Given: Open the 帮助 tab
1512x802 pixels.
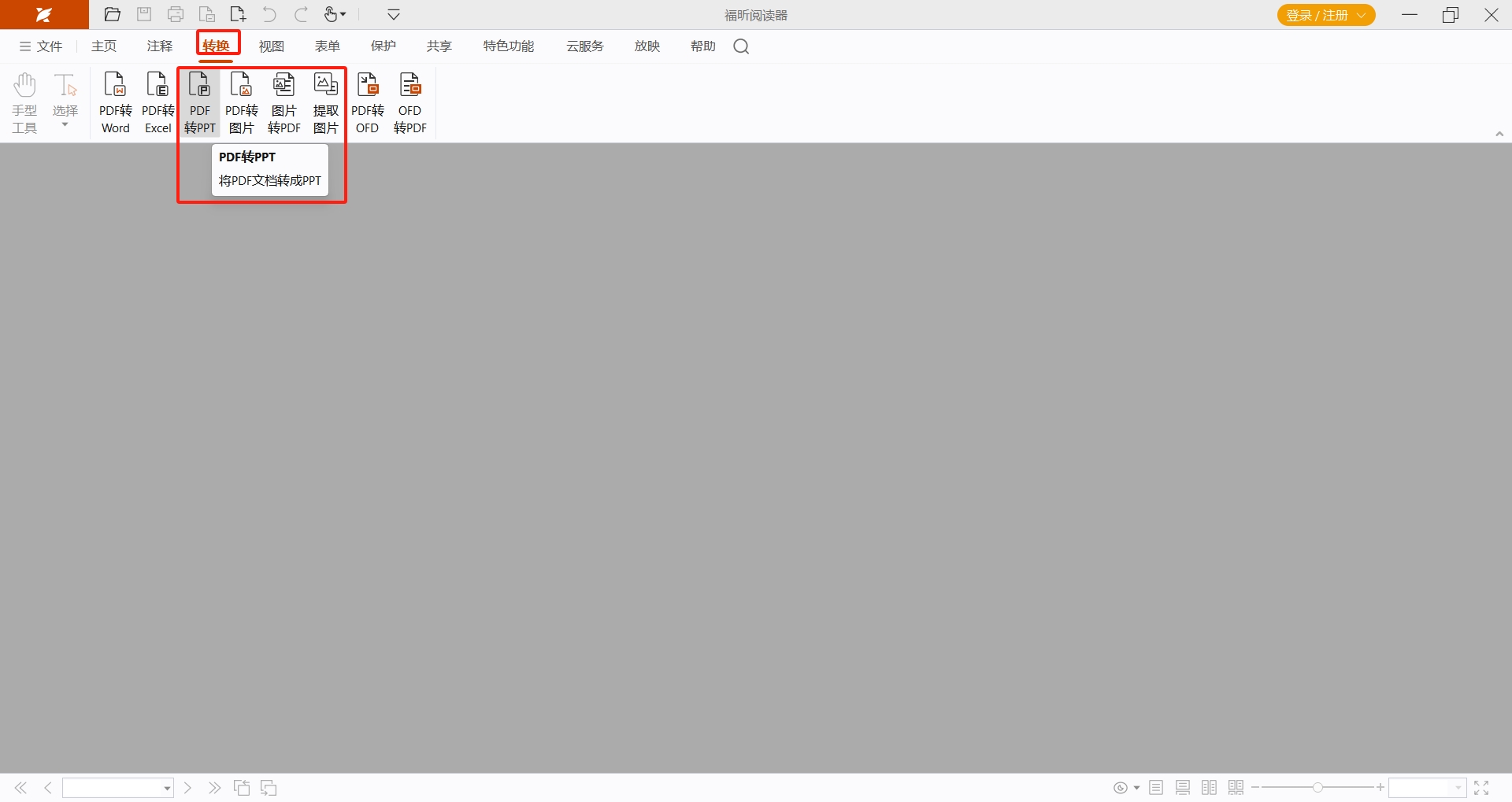Looking at the screenshot, I should (703, 46).
